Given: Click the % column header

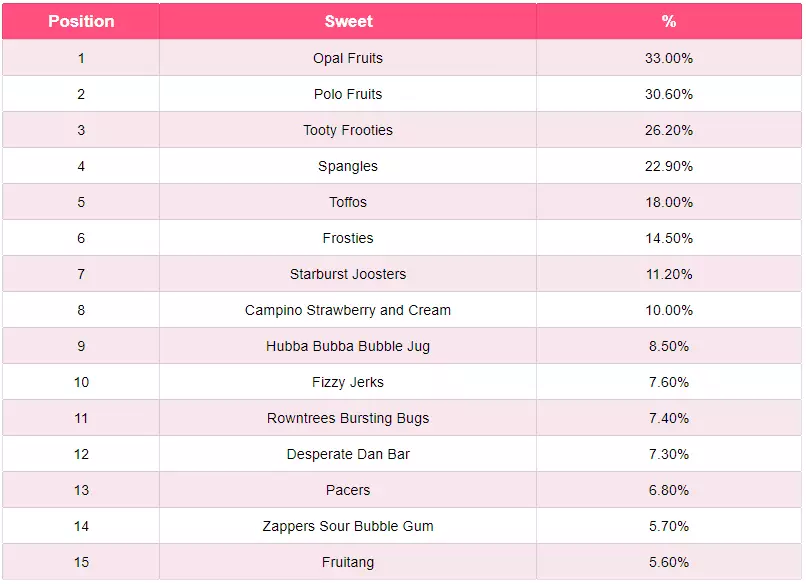Looking at the screenshot, I should 668,21.
